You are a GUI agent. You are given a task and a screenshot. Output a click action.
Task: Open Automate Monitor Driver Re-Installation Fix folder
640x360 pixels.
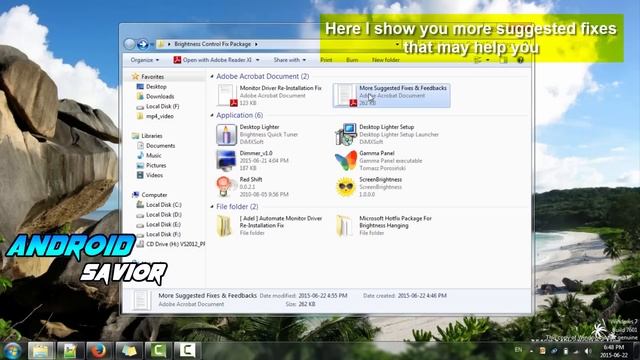click(269, 225)
